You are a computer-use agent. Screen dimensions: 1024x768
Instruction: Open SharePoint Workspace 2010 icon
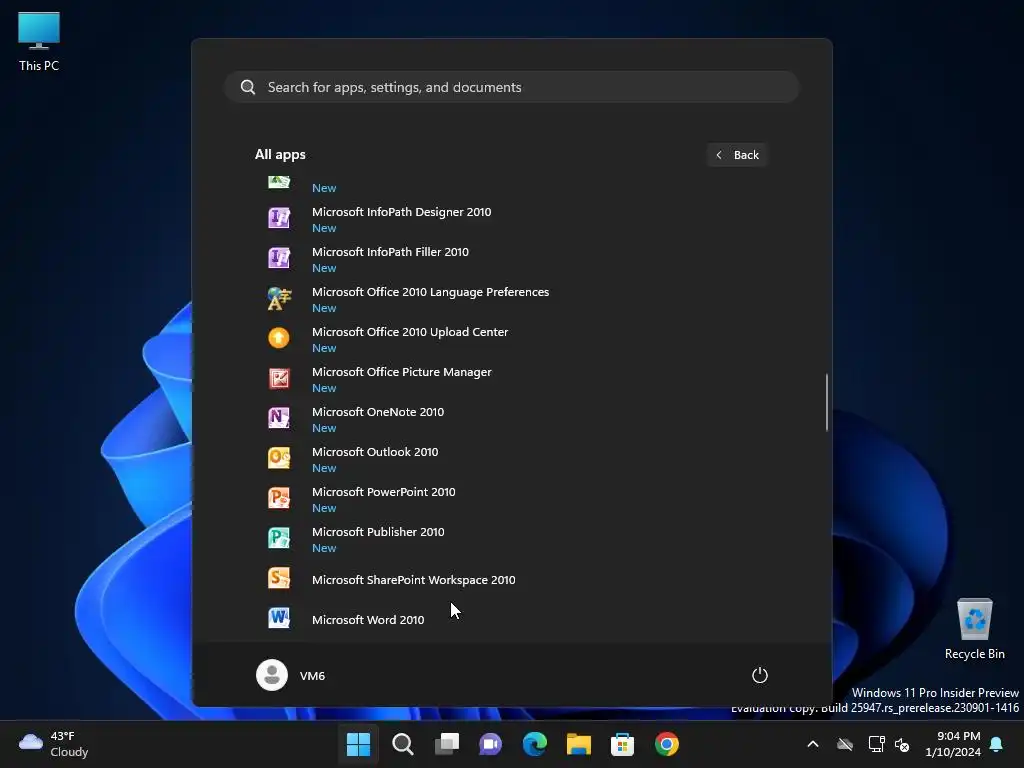click(279, 579)
